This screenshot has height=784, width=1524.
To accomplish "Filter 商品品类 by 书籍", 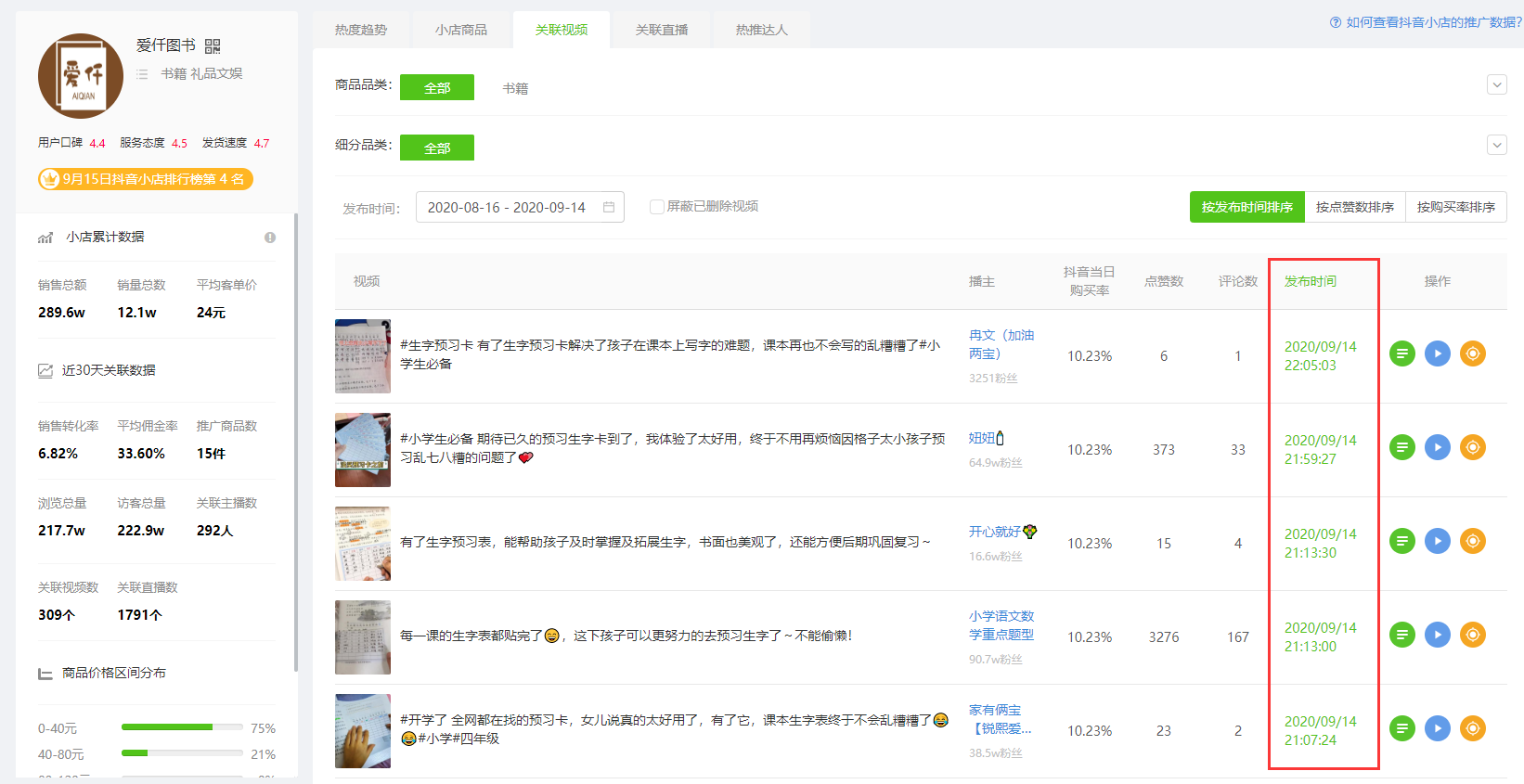I will pos(515,88).
